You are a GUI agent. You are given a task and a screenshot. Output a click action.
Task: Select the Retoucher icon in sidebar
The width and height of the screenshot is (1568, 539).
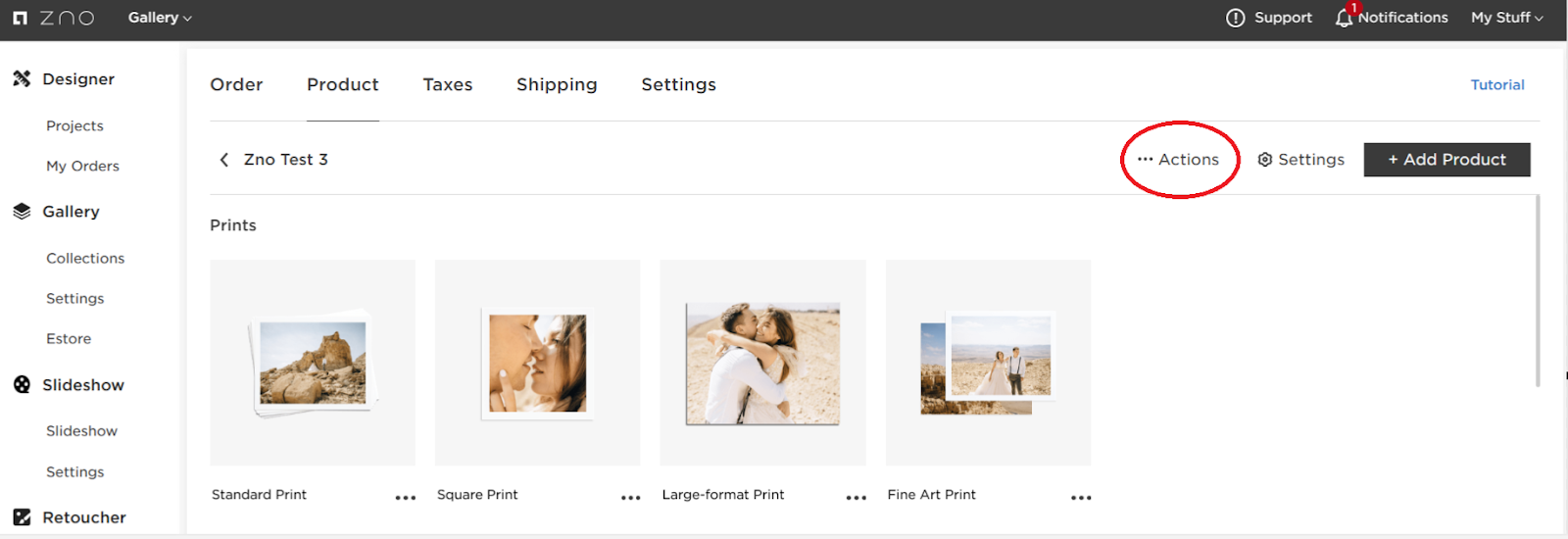(22, 516)
